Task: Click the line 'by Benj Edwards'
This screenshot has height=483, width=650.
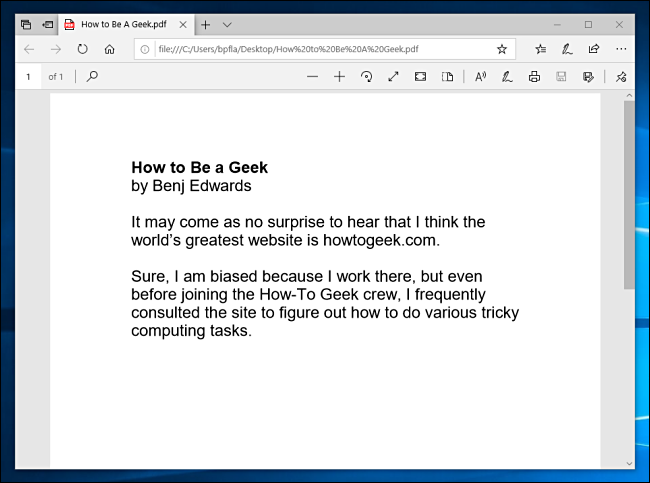Action: [x=191, y=186]
